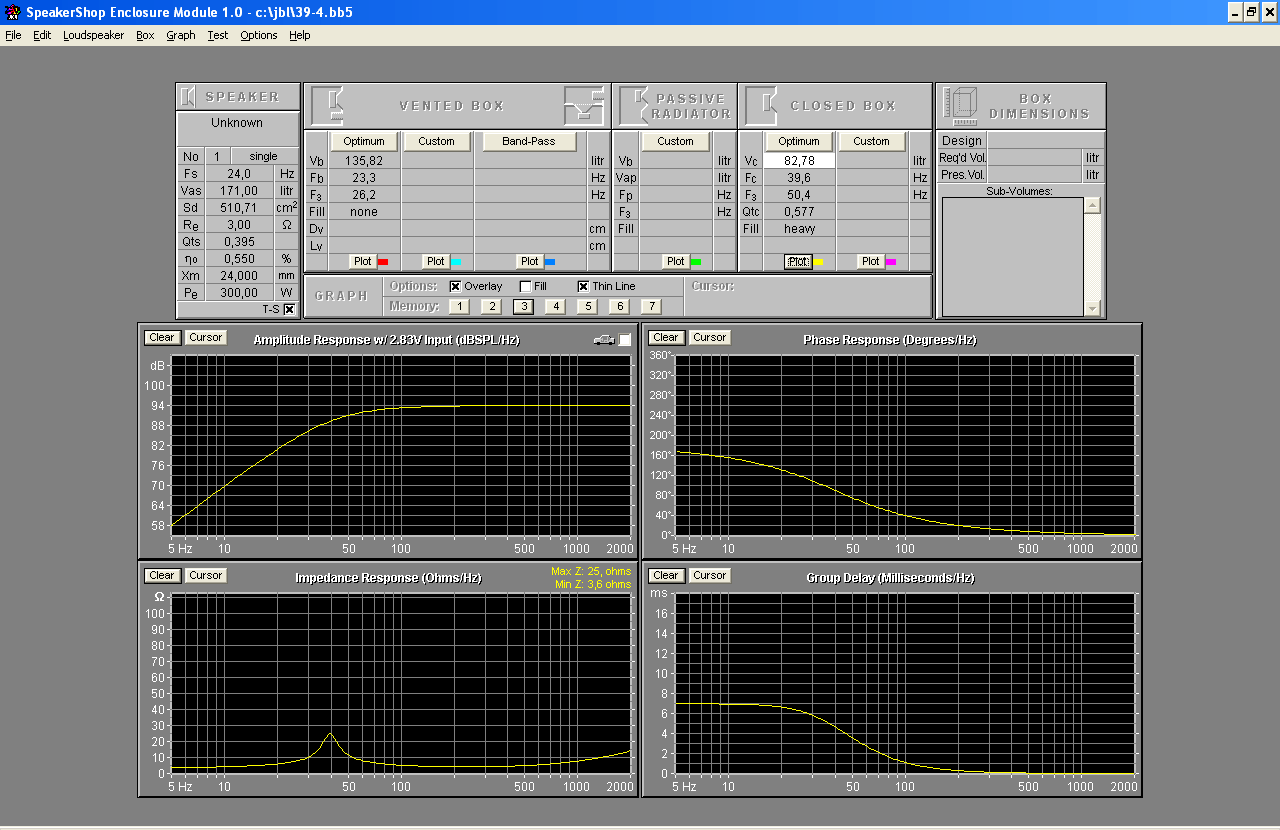This screenshot has height=830, width=1280.
Task: Toggle the T-S checkbox in Speaker panel
Action: click(289, 309)
